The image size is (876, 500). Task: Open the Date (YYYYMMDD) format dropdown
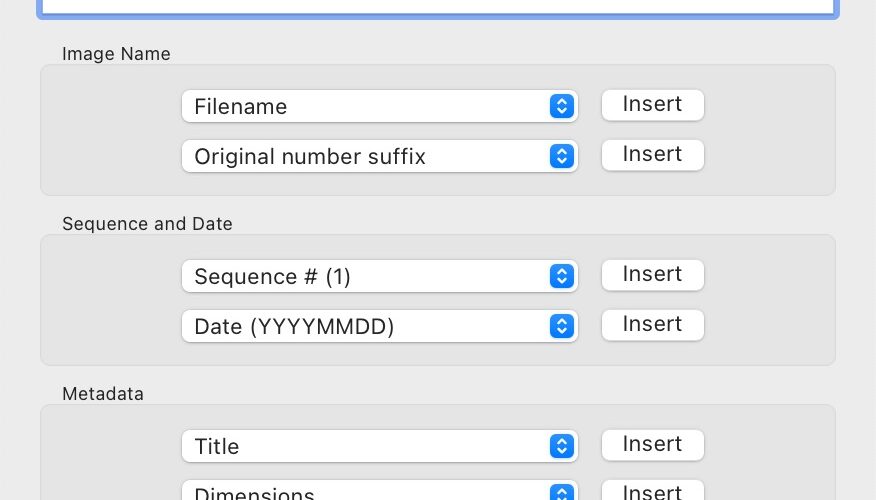coord(379,326)
